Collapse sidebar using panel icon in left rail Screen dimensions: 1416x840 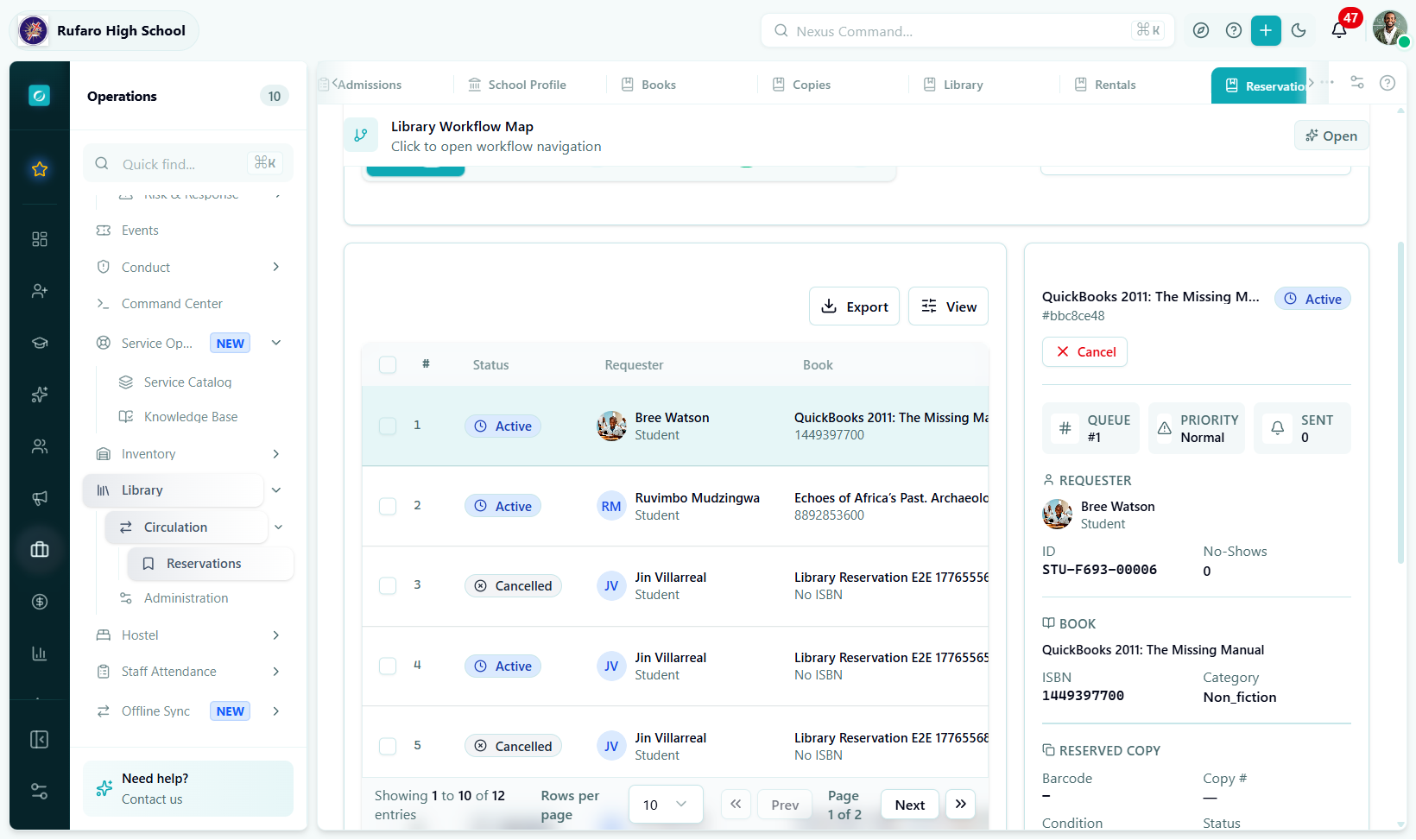click(x=40, y=740)
